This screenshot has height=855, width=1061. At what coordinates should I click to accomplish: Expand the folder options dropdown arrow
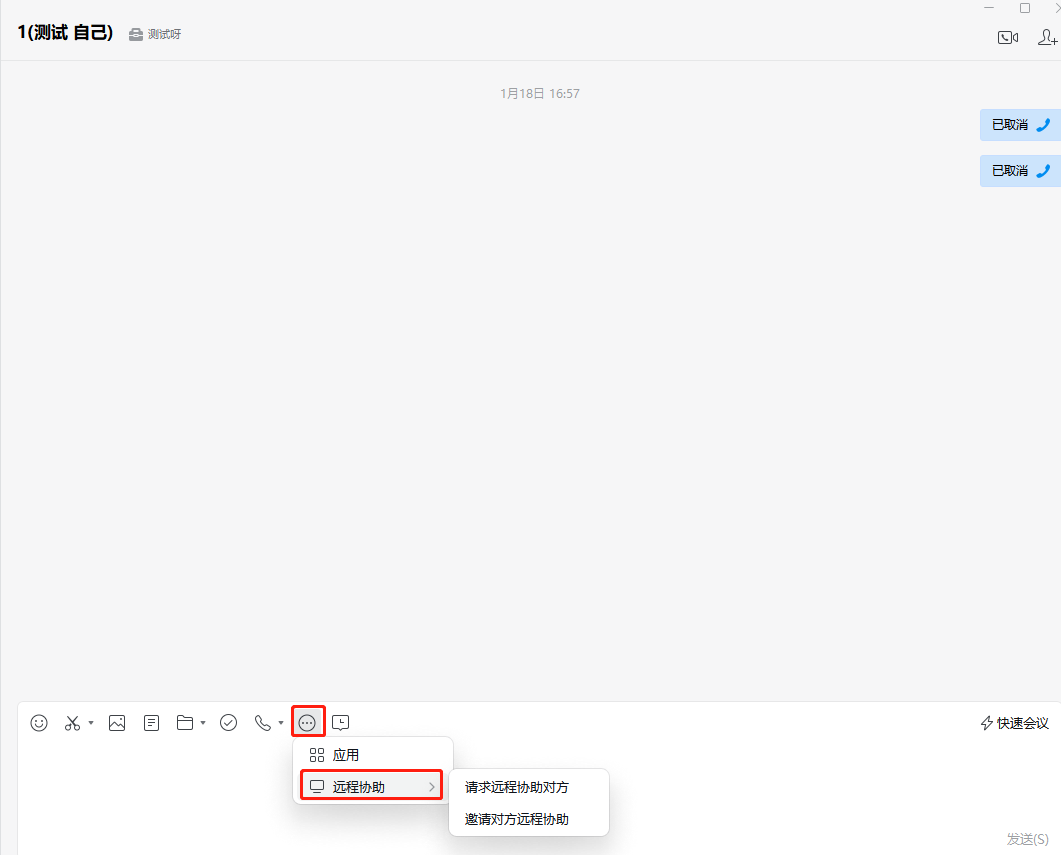click(x=203, y=723)
